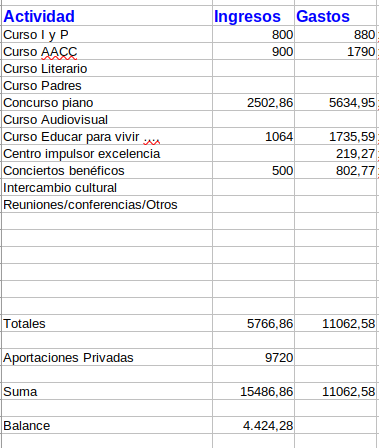Image resolution: width=379 pixels, height=448 pixels.
Task: Select the Curso Educar para vivir cell
Action: [107, 136]
